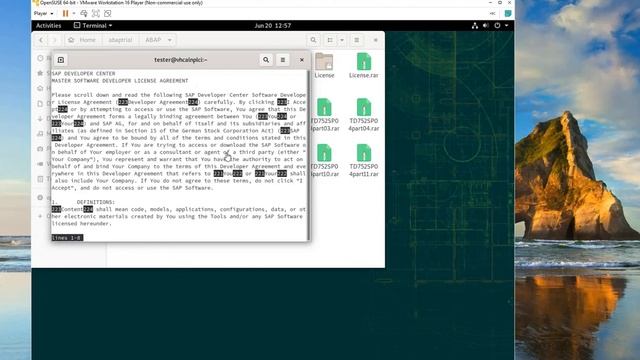Viewport: 640px width, 360px height.
Task: Switch to Unity mode in VMware toolbar
Action: [107, 13]
